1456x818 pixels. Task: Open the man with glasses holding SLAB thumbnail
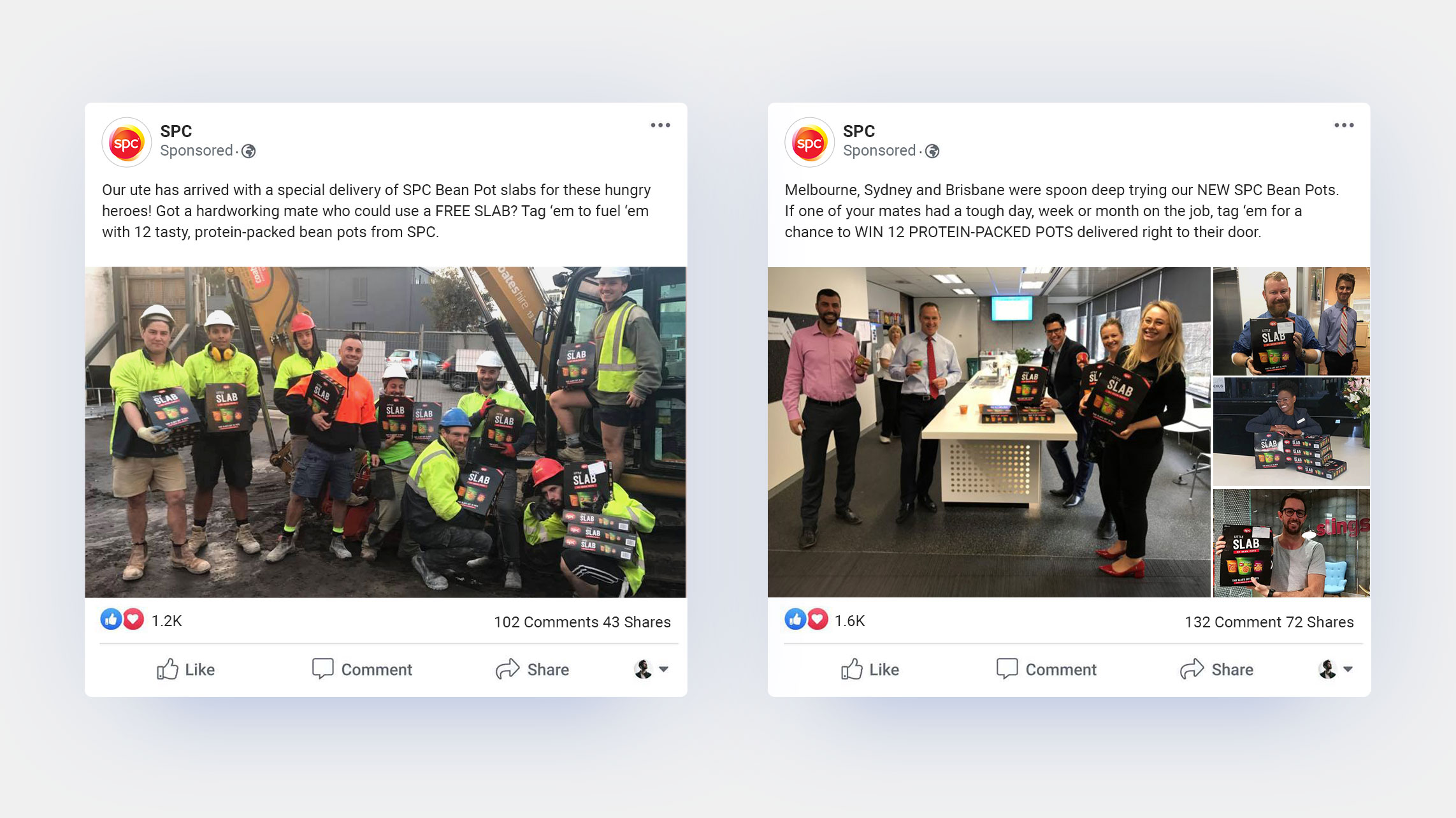pyautogui.click(x=1291, y=543)
